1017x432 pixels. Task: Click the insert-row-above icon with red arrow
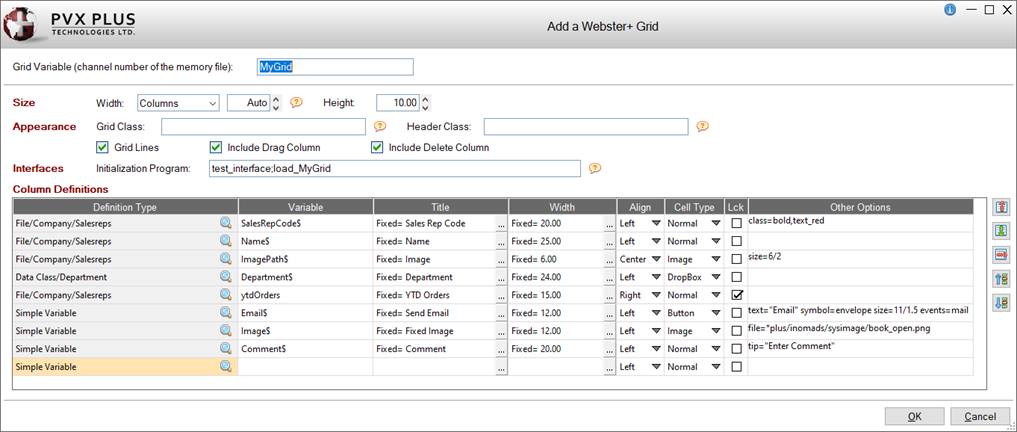(x=1001, y=208)
